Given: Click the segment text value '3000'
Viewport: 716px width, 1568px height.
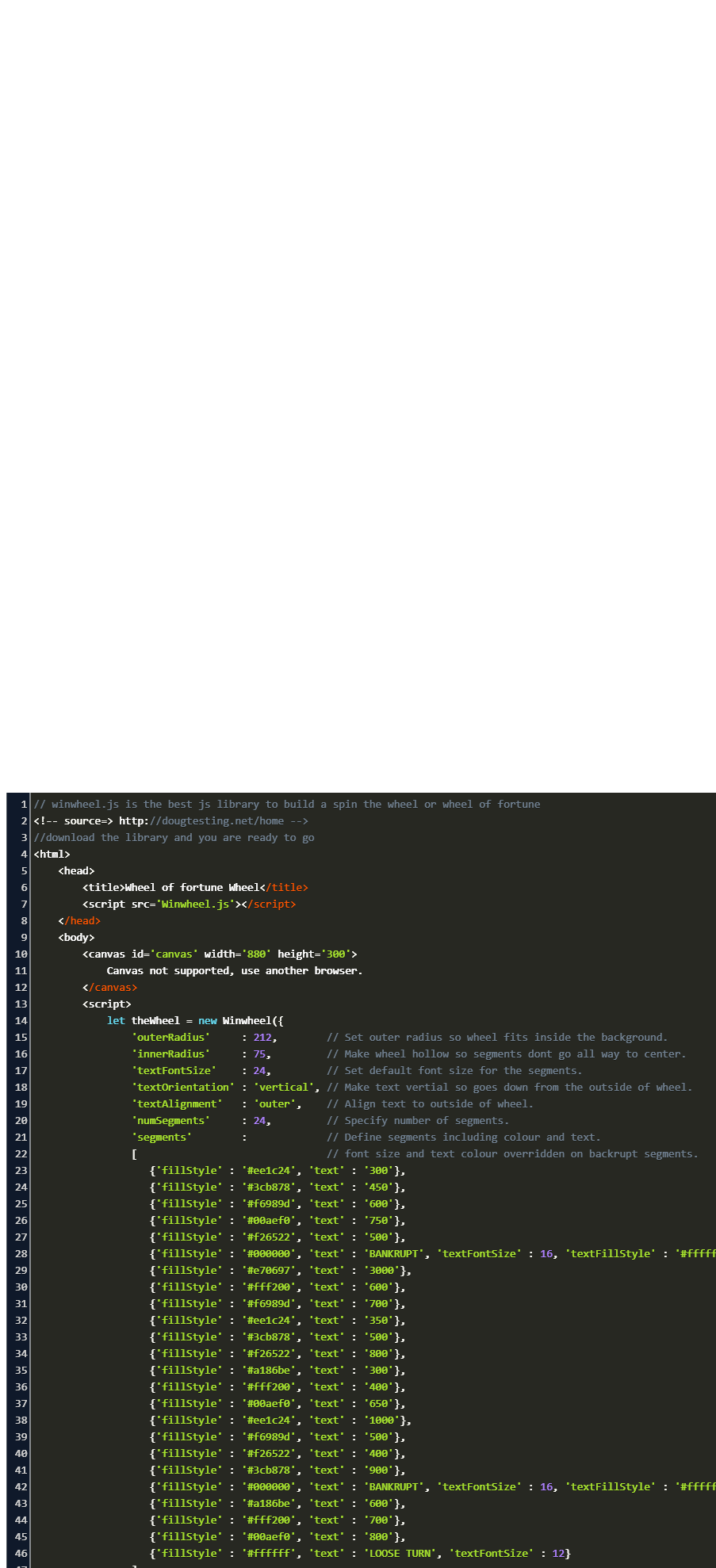Looking at the screenshot, I should click(x=381, y=1270).
